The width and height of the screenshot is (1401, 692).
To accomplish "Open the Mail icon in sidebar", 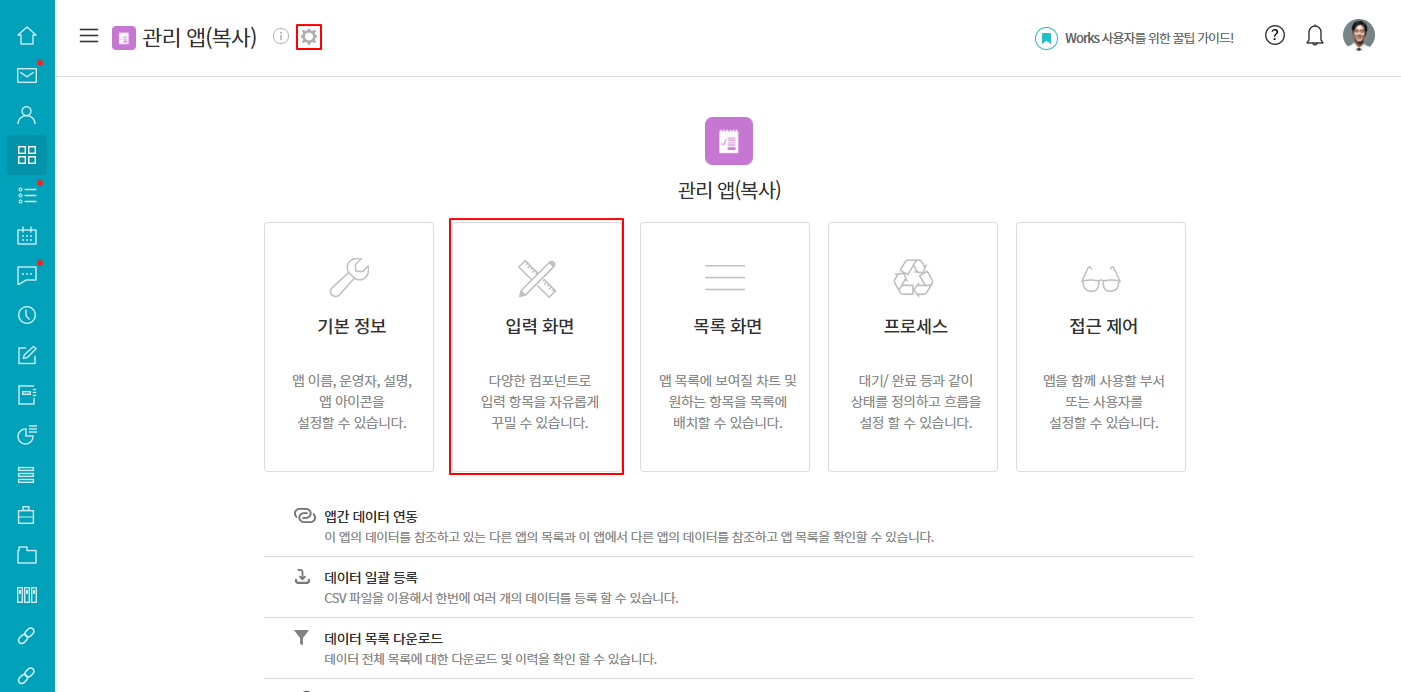I will coord(27,75).
